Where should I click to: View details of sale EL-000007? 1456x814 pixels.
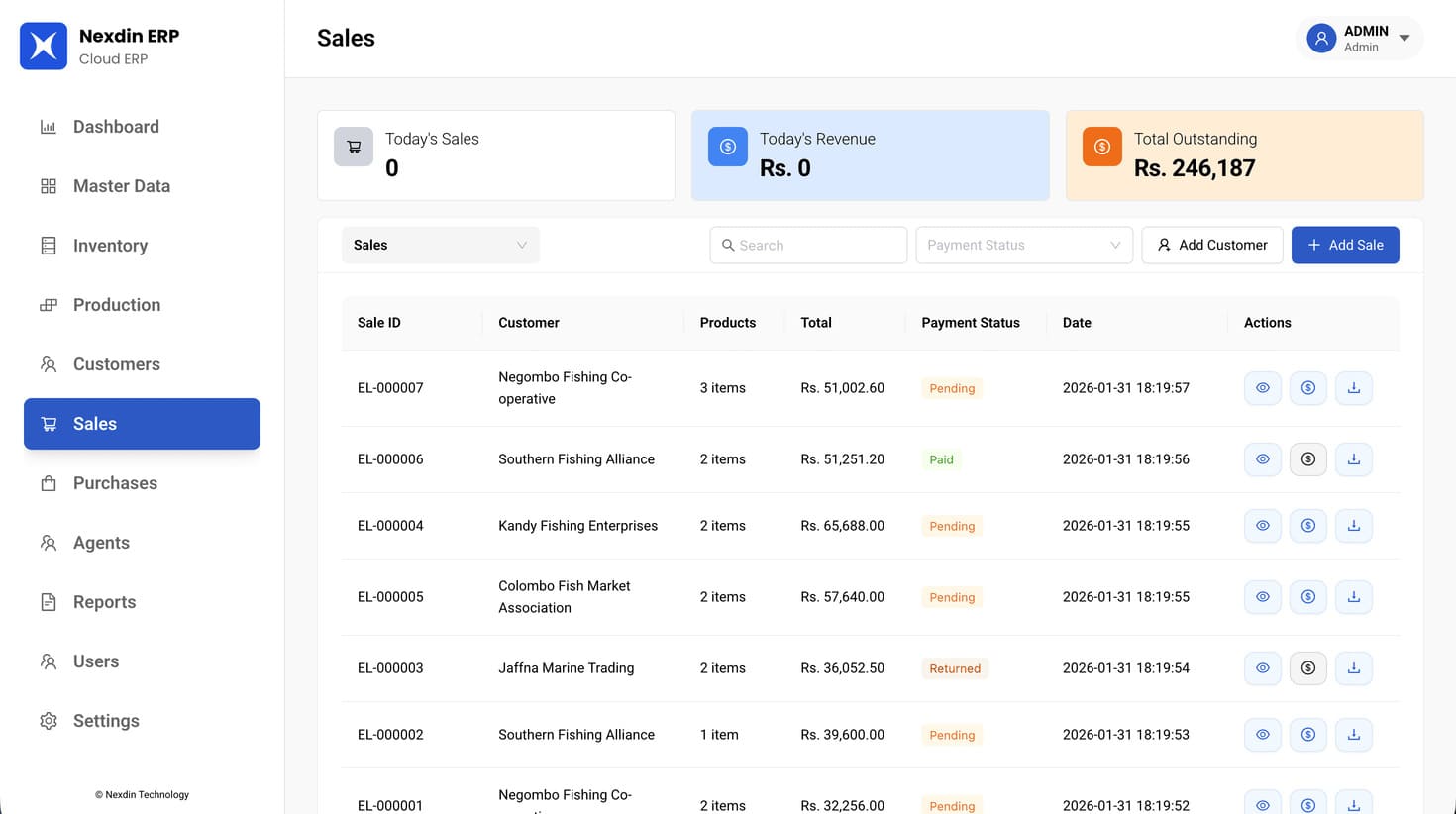click(x=1262, y=387)
